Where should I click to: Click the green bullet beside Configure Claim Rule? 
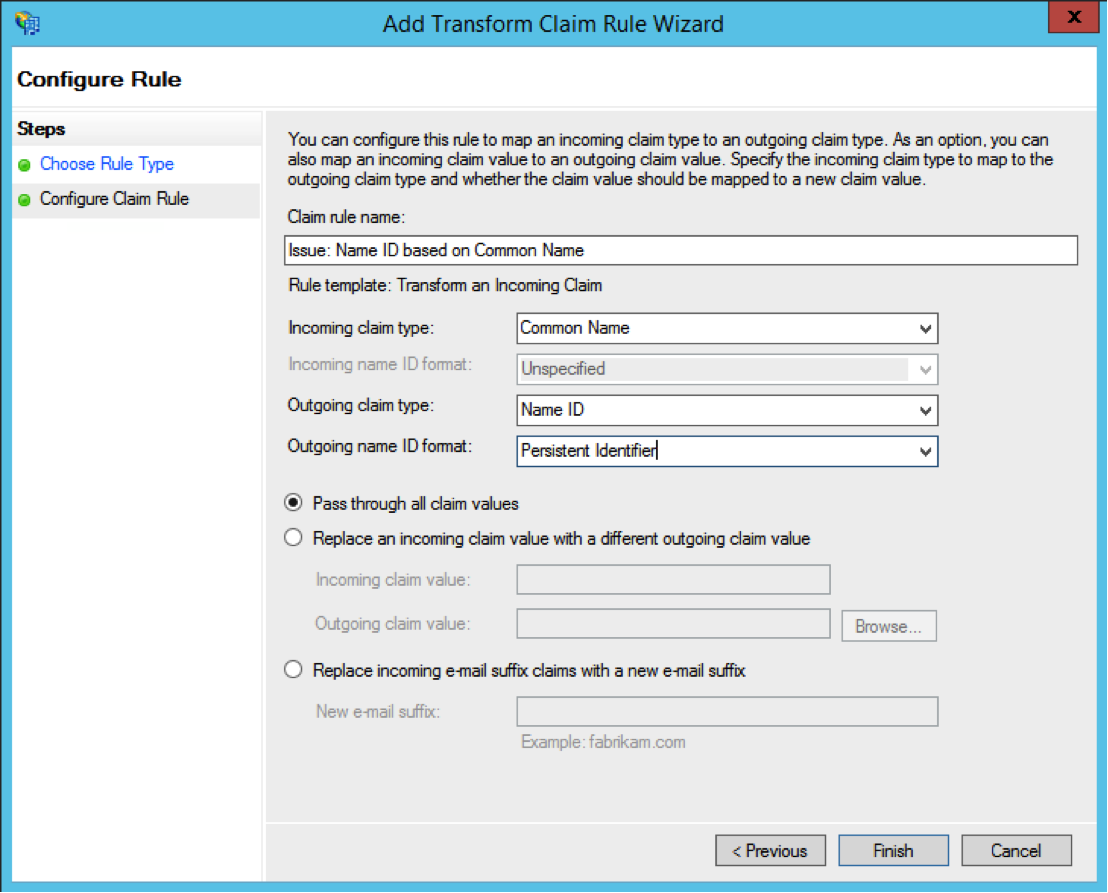coord(25,200)
